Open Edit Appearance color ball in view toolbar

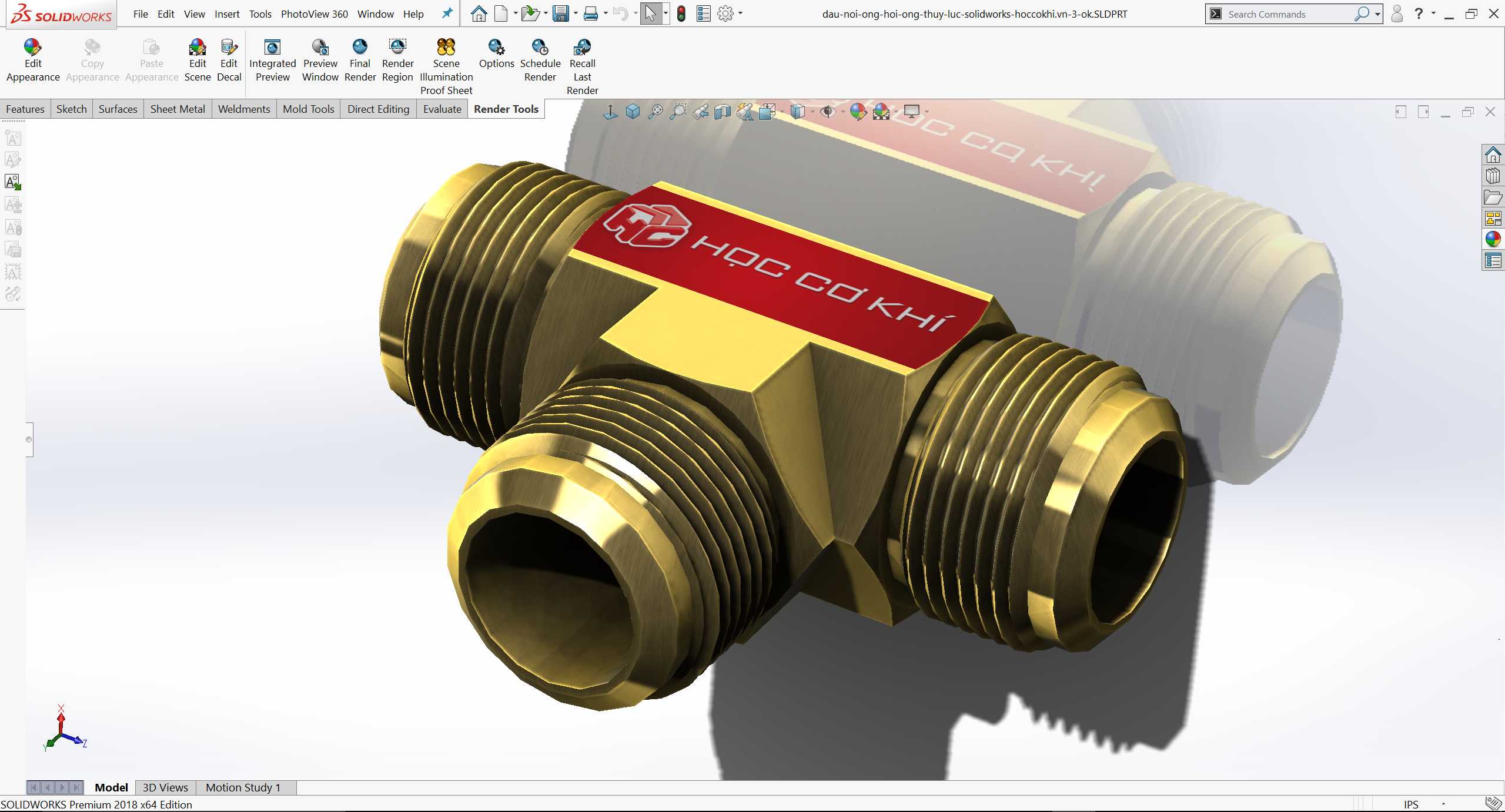pos(858,111)
